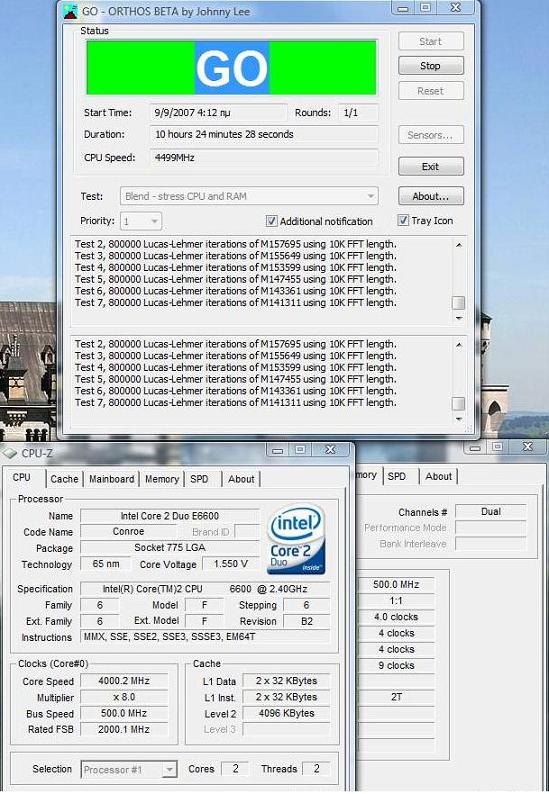The width and height of the screenshot is (549, 794).
Task: Click the Technology value 65 nm
Action: click(106, 564)
